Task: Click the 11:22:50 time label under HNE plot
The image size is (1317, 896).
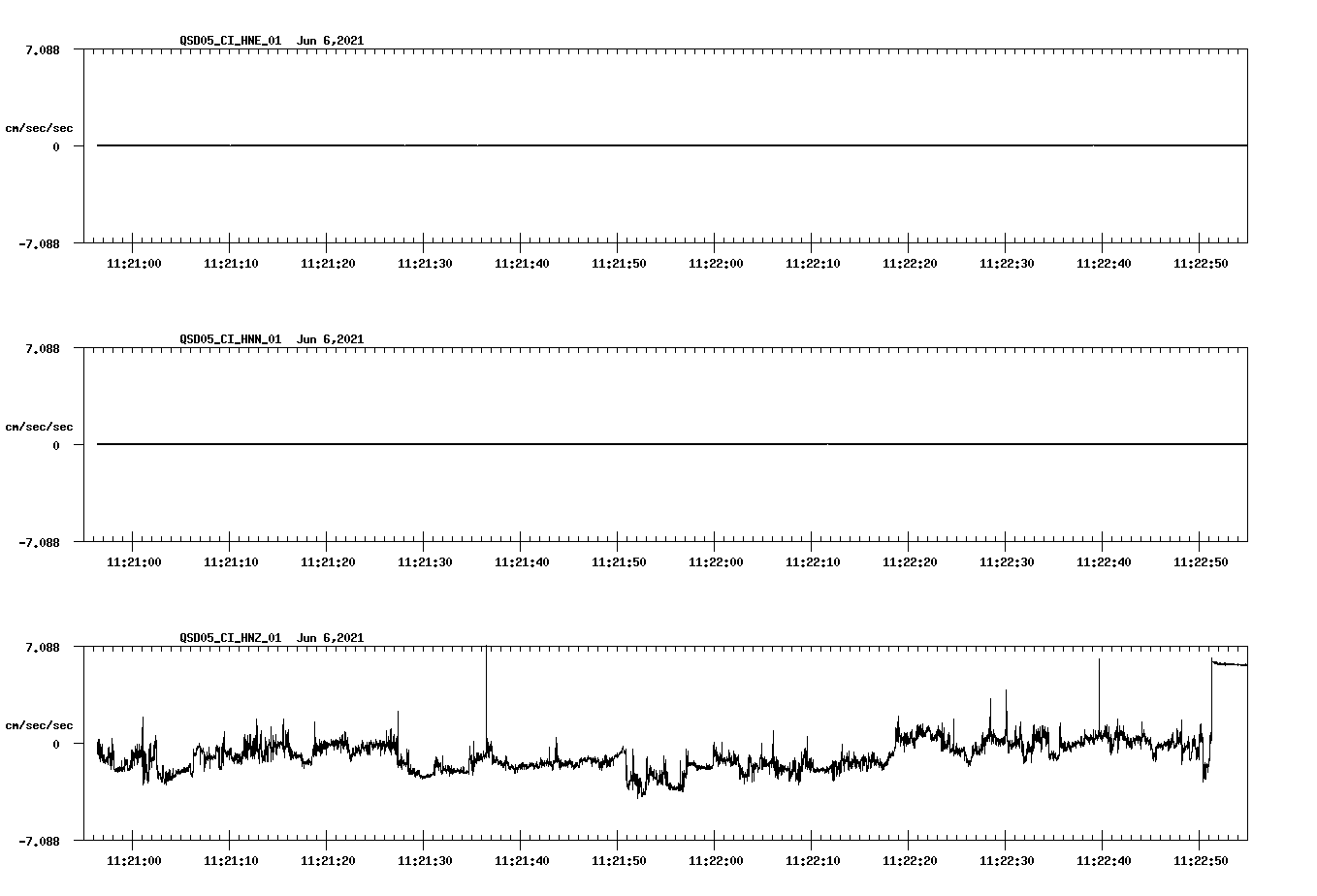Action: 1201,264
